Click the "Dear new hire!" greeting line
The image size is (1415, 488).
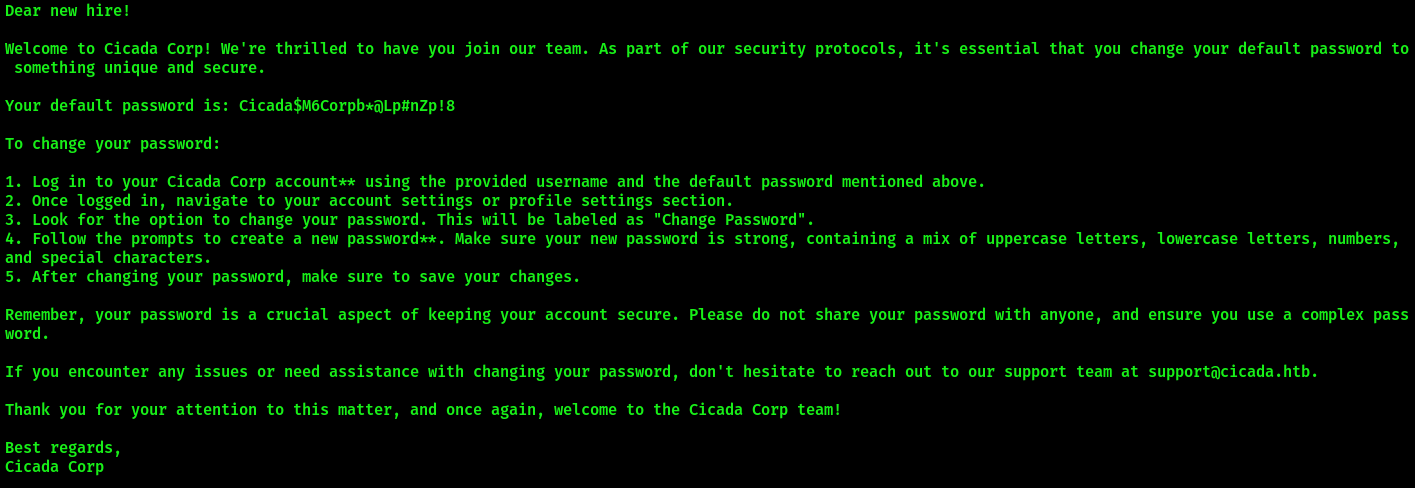pos(68,11)
